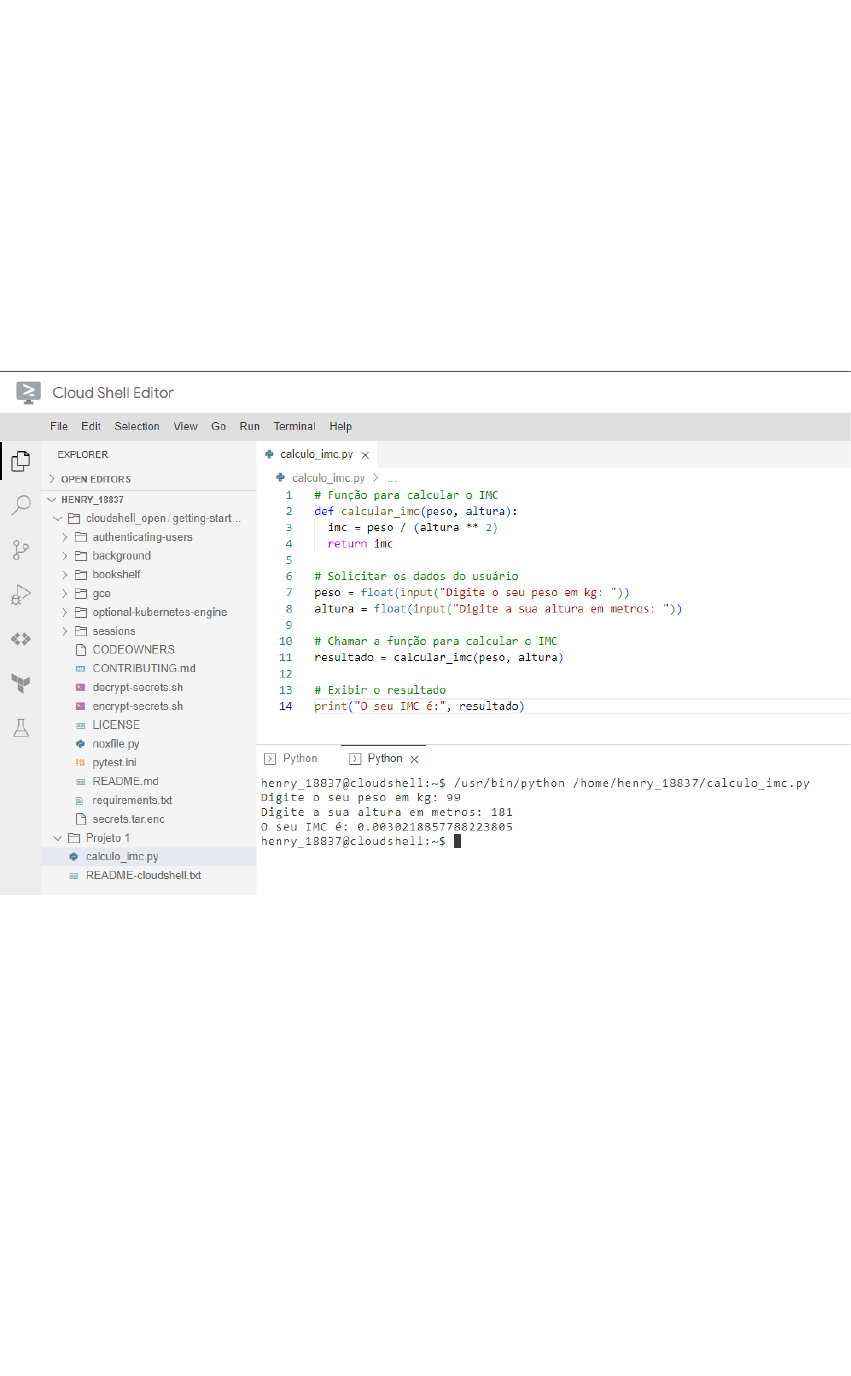Image resolution: width=851 pixels, height=1376 pixels.
Task: Close the calculo_imc.py editor tab
Action: pos(365,455)
